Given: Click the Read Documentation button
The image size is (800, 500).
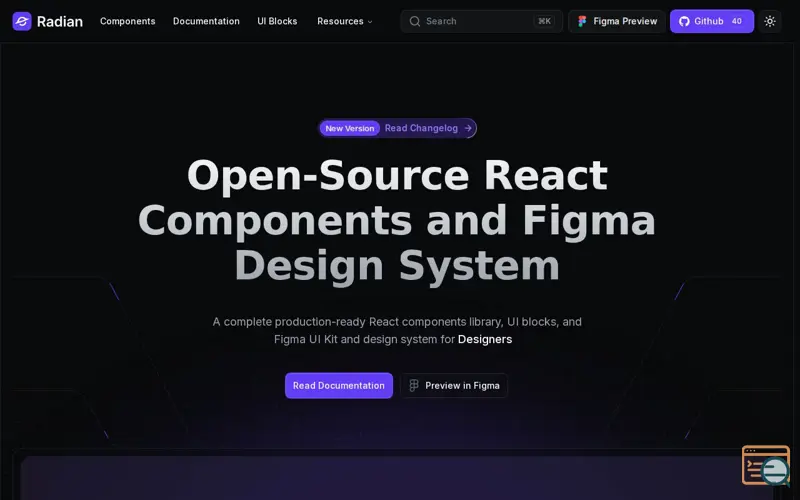Looking at the screenshot, I should pyautogui.click(x=339, y=386).
